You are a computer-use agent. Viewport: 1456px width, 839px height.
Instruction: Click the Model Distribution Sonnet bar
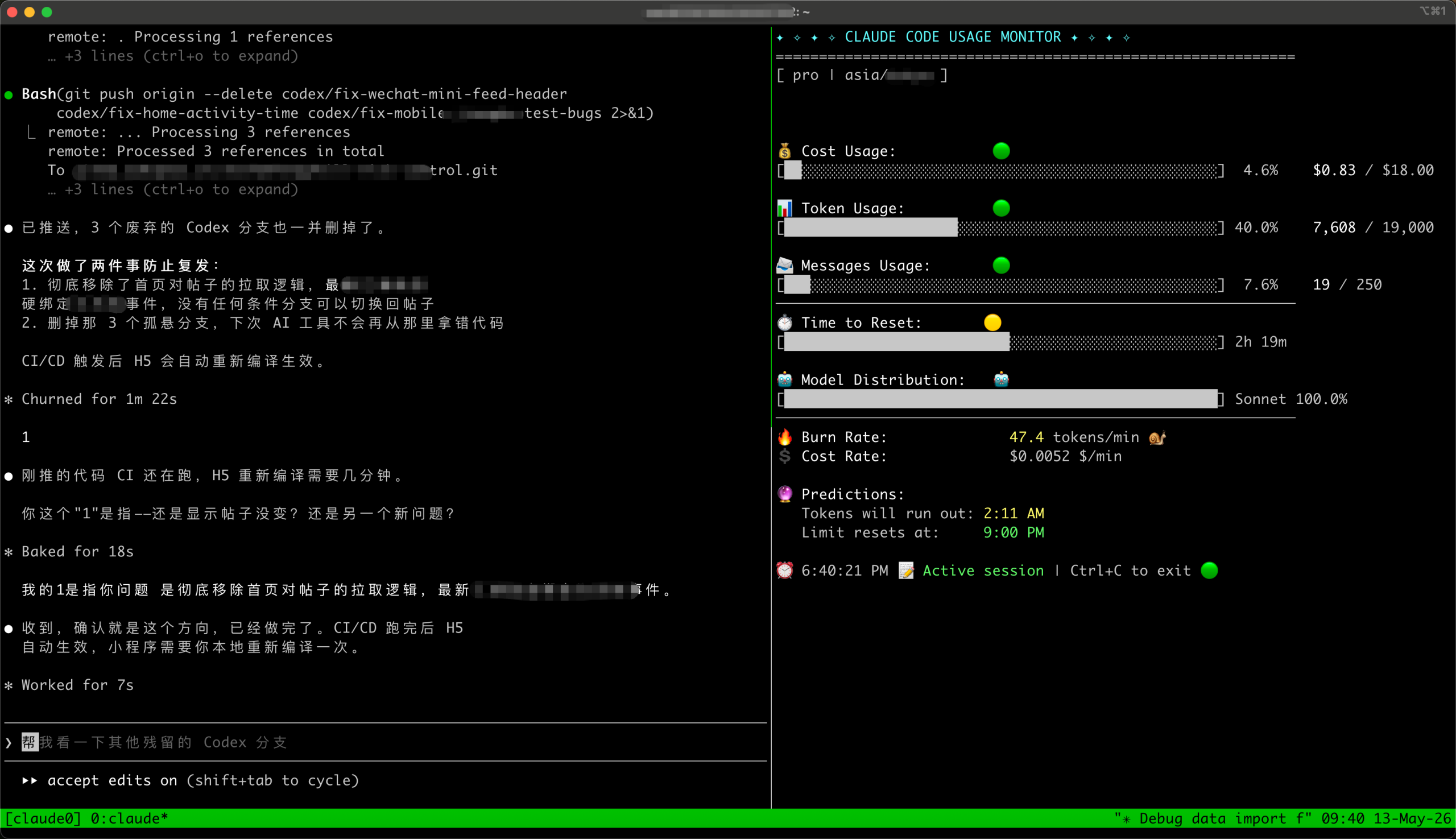(x=1001, y=399)
